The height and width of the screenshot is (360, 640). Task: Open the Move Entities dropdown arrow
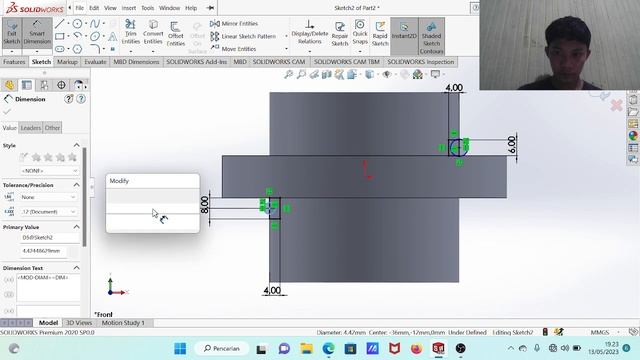286,49
